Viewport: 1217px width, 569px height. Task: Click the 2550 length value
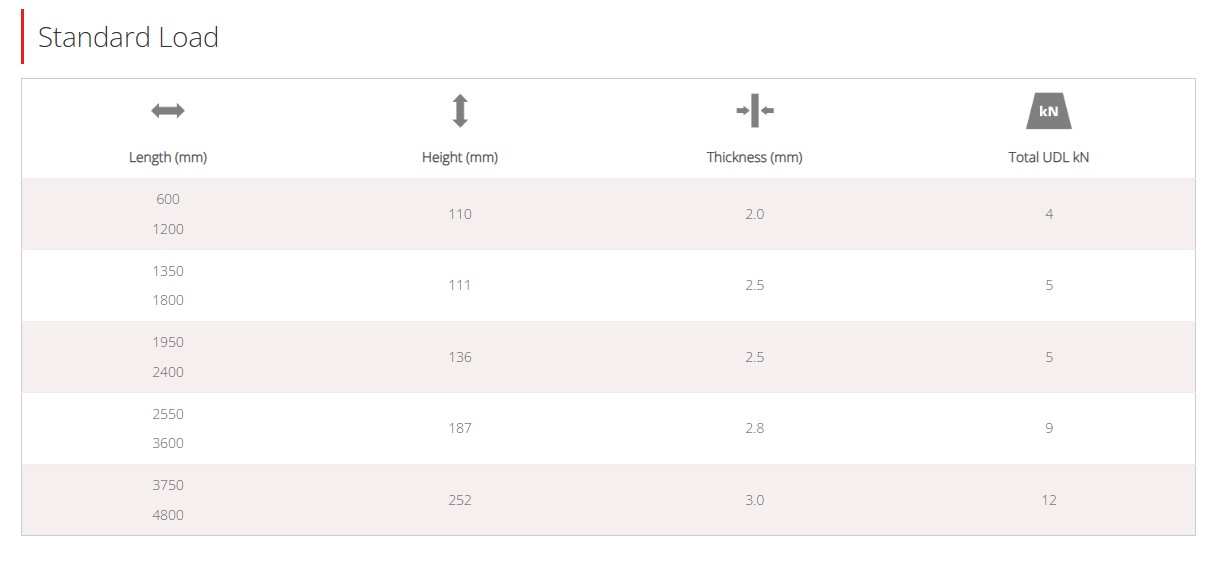168,414
